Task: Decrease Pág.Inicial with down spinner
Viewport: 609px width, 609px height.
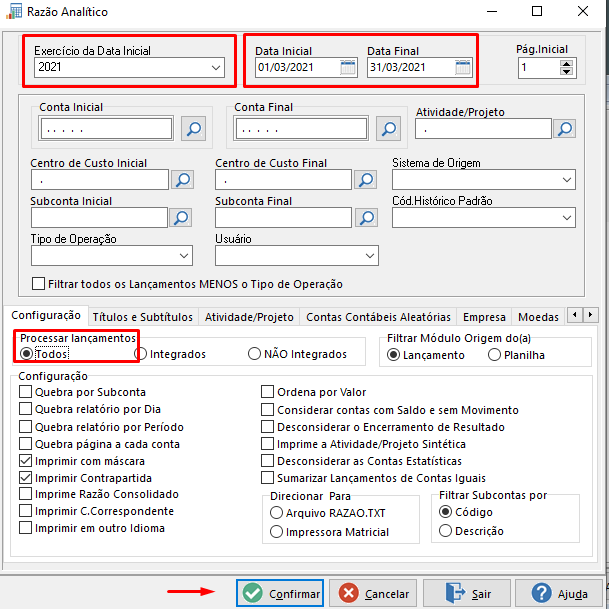Action: click(x=567, y=72)
